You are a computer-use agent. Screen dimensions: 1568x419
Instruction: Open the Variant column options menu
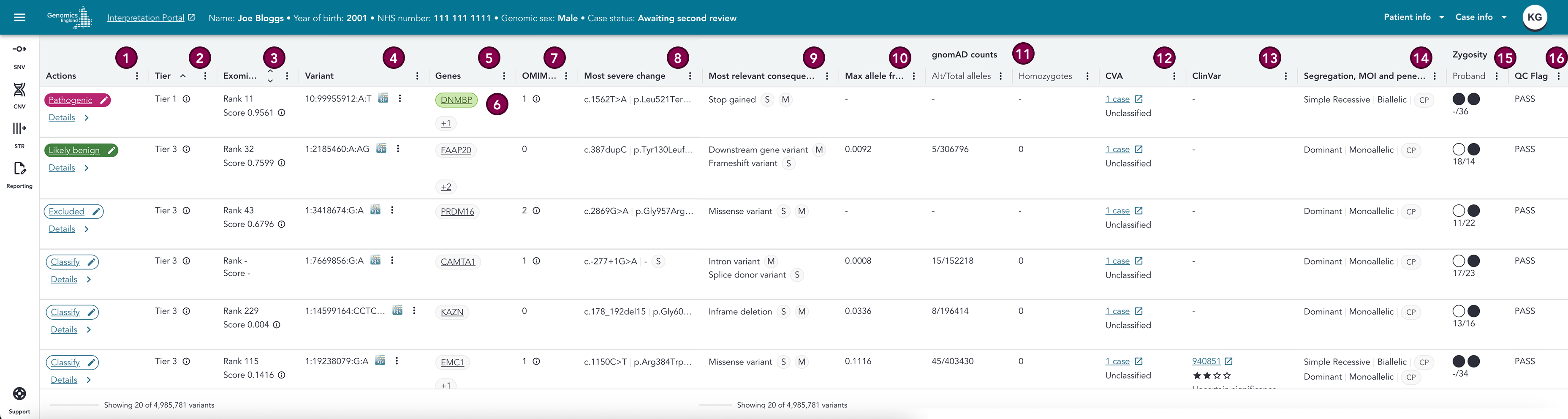click(x=418, y=76)
